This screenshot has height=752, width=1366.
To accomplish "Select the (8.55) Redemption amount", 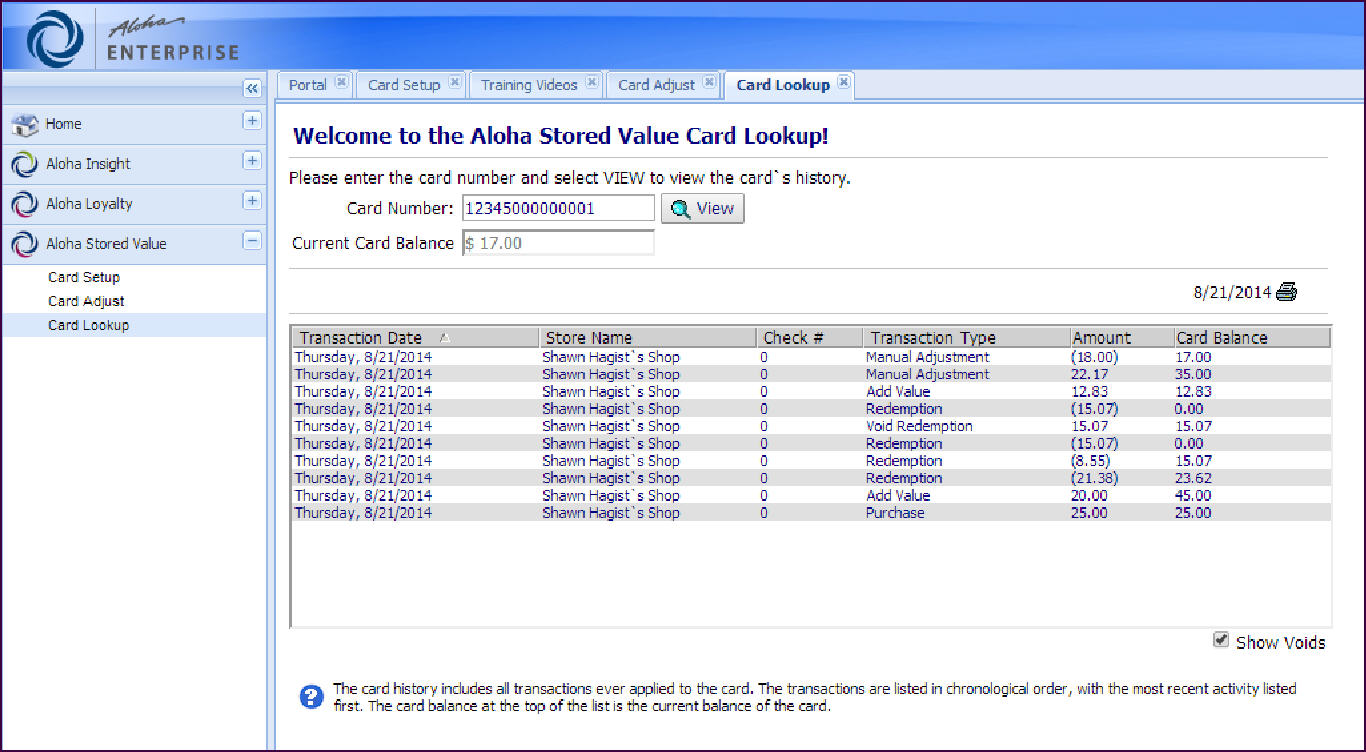I will click(x=1091, y=461).
